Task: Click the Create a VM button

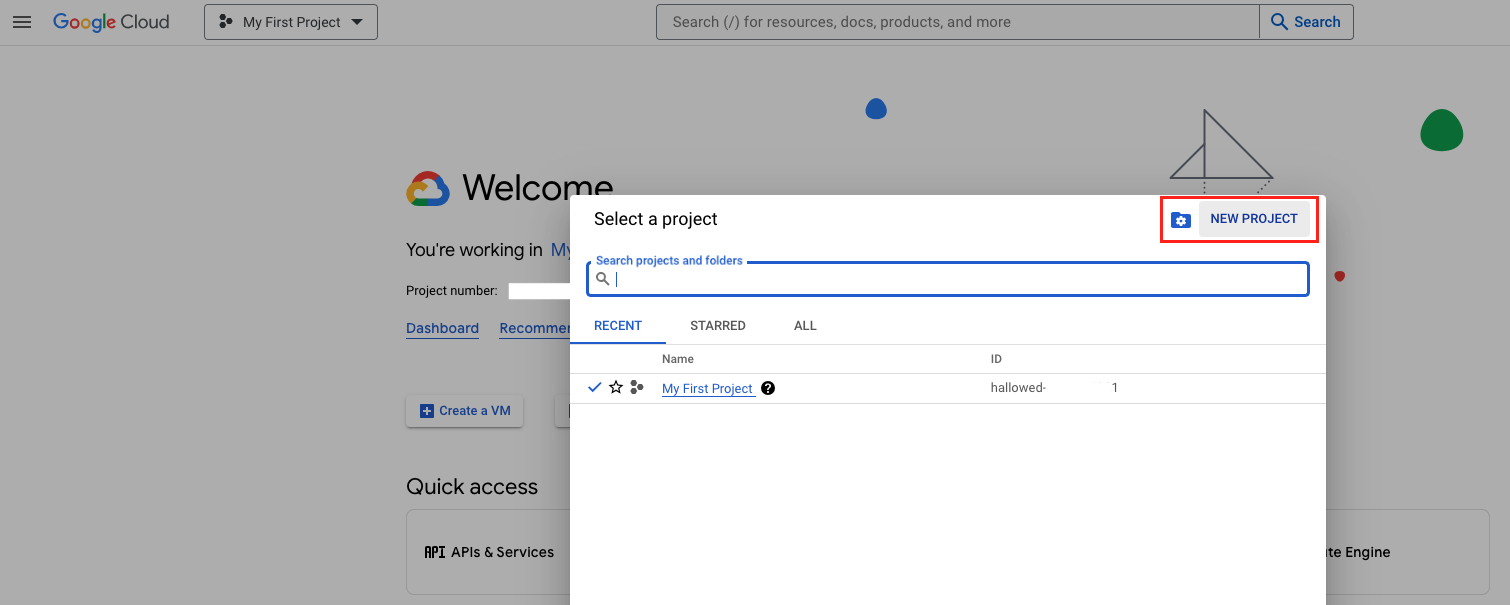Action: 464,411
